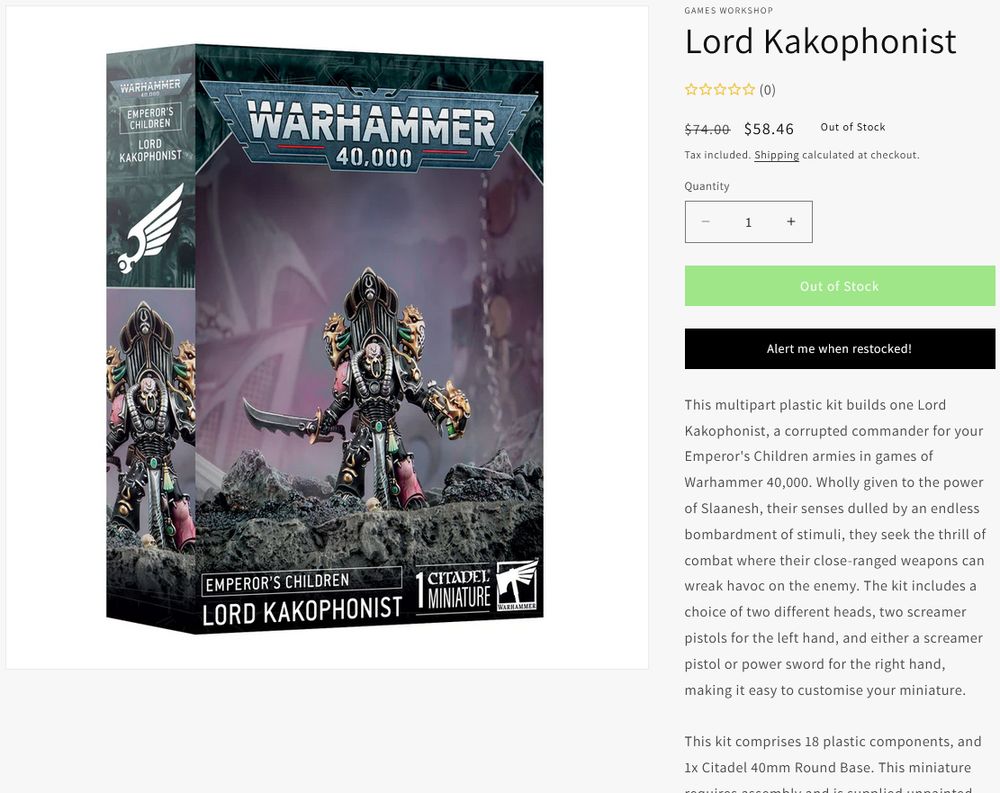Screen dimensions: 1000x793
Task: Click the fifth rating star
Action: [749, 89]
